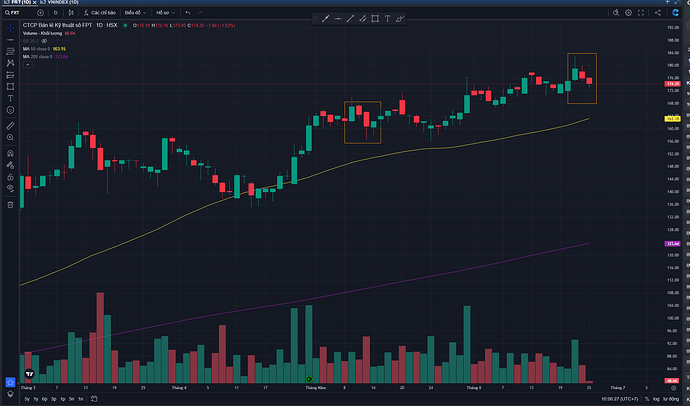Open the Fibonacci and Gann tools
This screenshot has width=690, height=406.
[10, 51]
